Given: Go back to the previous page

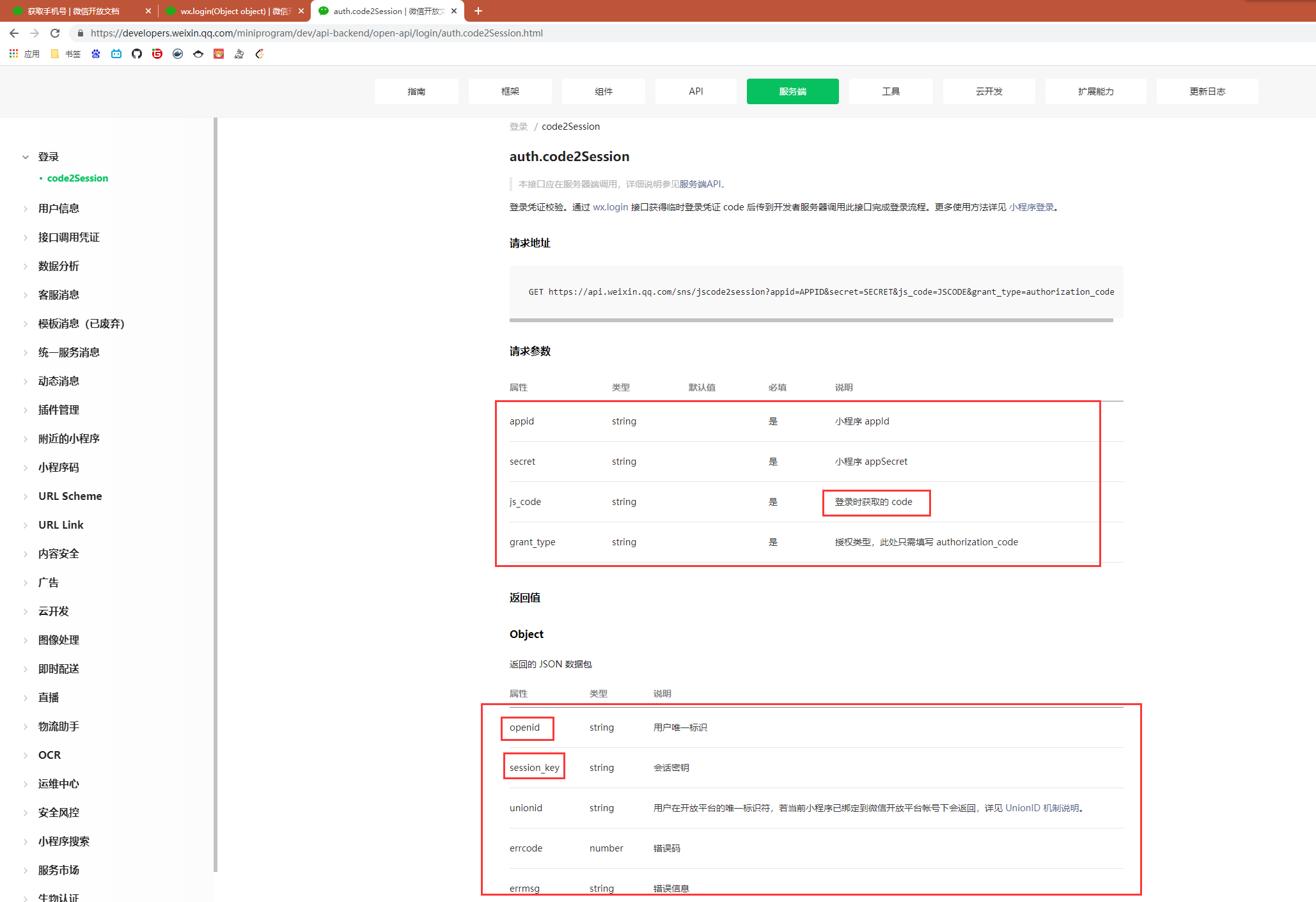Looking at the screenshot, I should tap(14, 33).
